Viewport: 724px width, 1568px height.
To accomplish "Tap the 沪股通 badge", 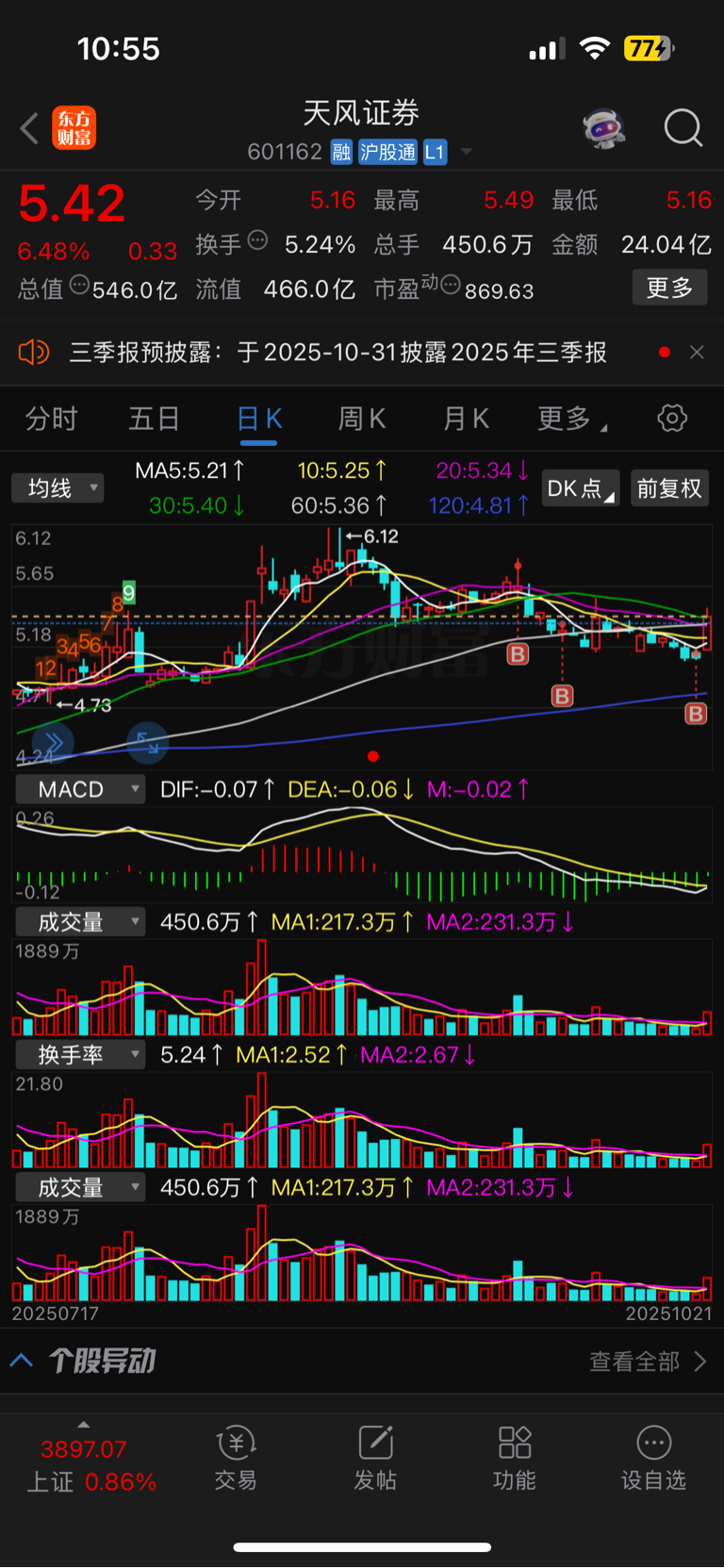I will (387, 152).
